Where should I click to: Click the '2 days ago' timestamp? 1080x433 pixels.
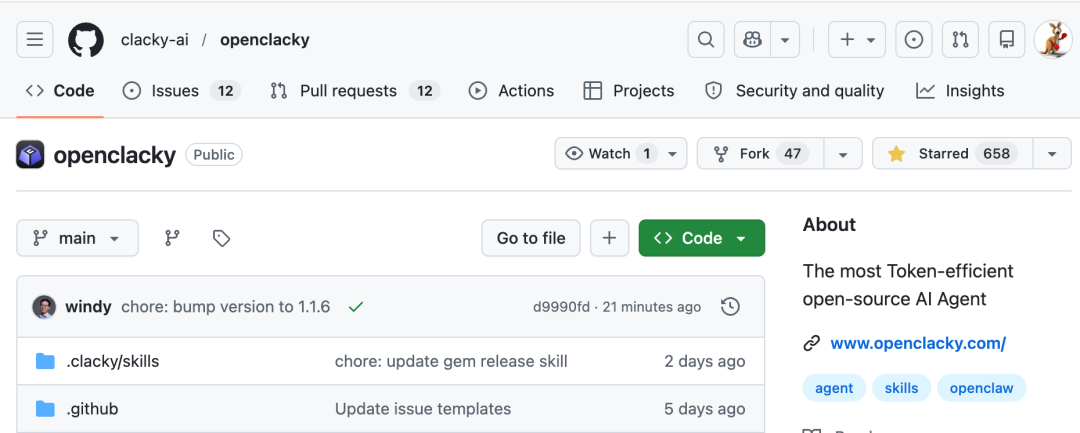click(x=705, y=361)
